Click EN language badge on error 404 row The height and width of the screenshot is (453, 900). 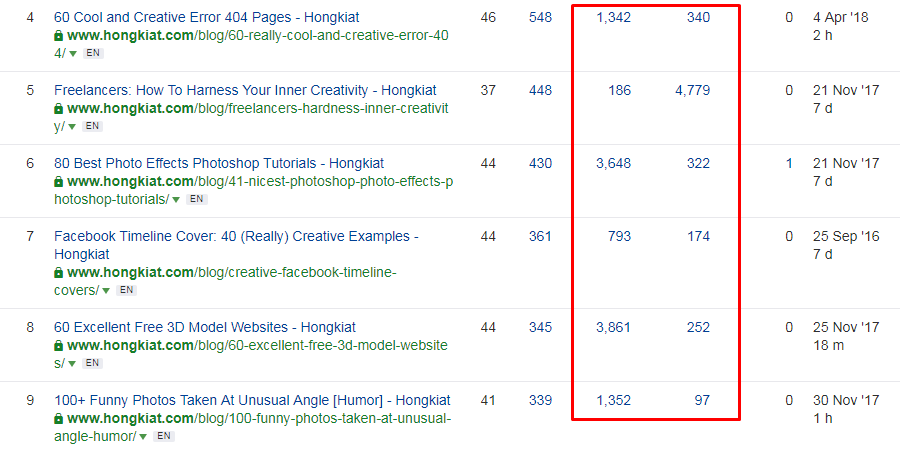click(92, 53)
